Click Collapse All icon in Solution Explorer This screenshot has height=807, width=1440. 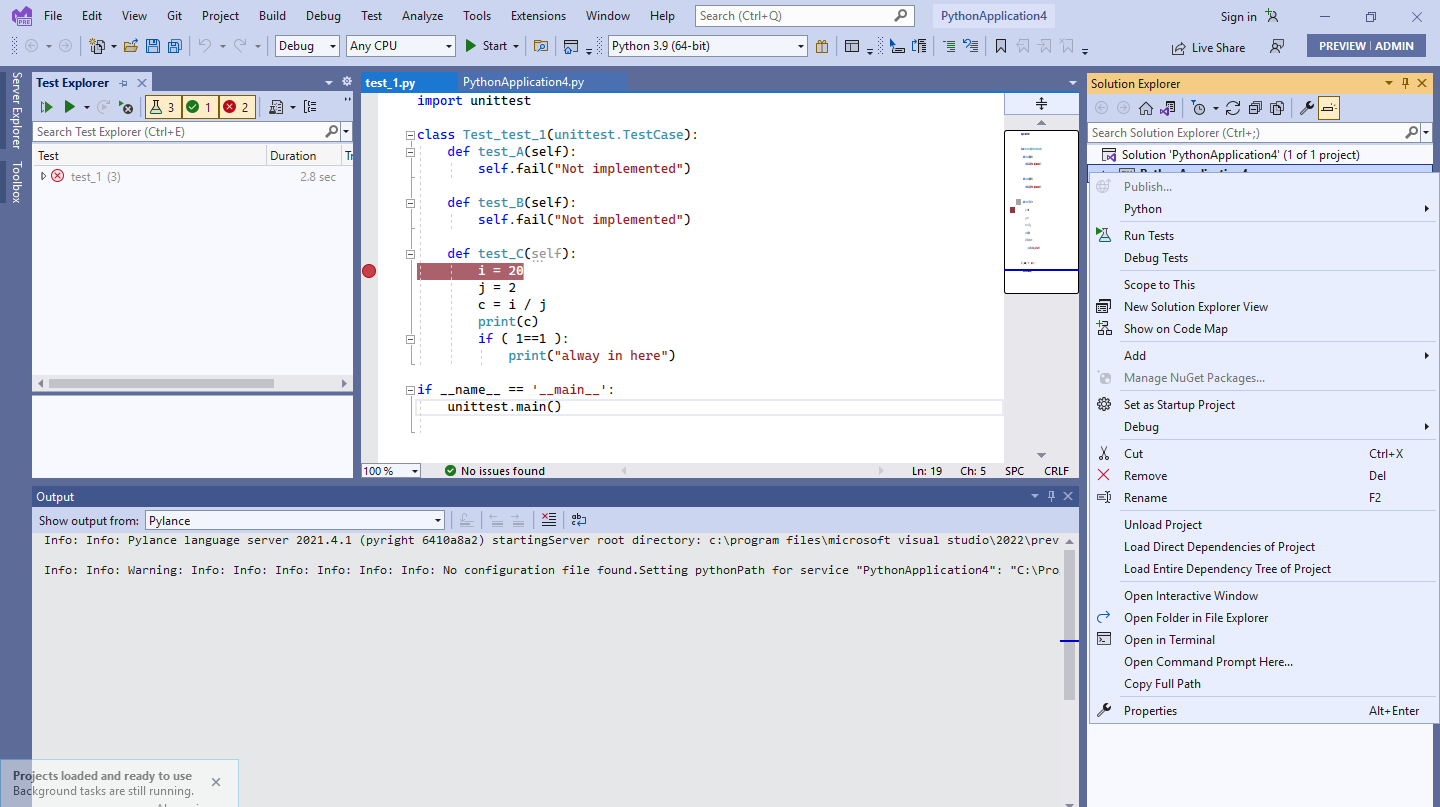(1254, 108)
